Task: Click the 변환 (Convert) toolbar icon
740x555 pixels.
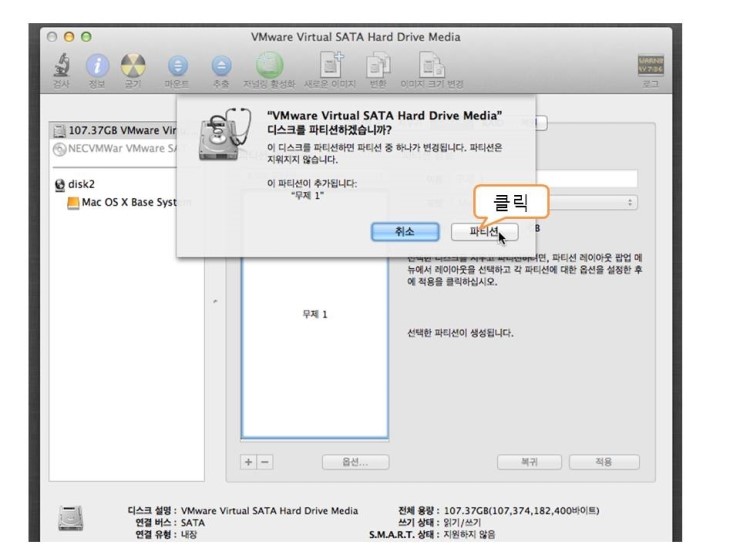Action: [x=378, y=66]
